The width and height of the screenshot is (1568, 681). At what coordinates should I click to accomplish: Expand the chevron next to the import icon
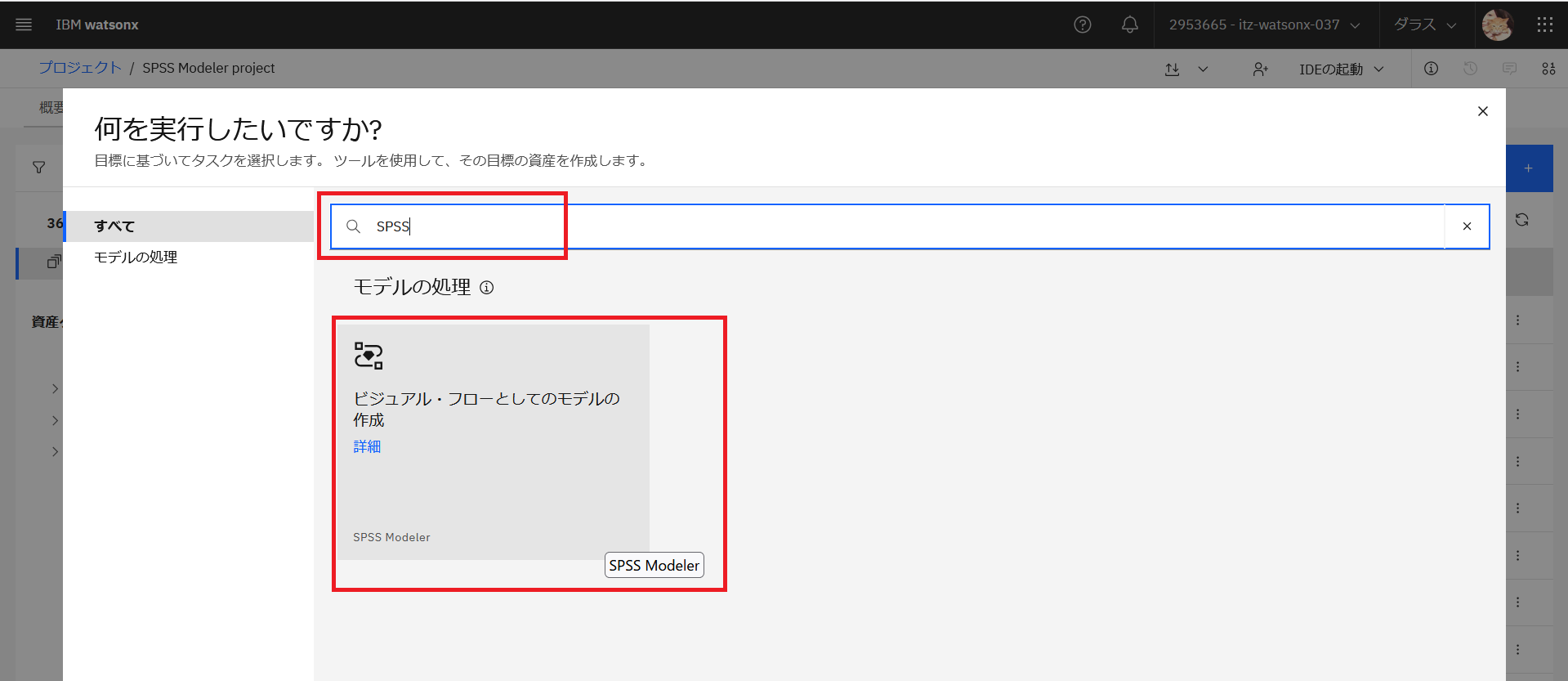pos(1203,69)
